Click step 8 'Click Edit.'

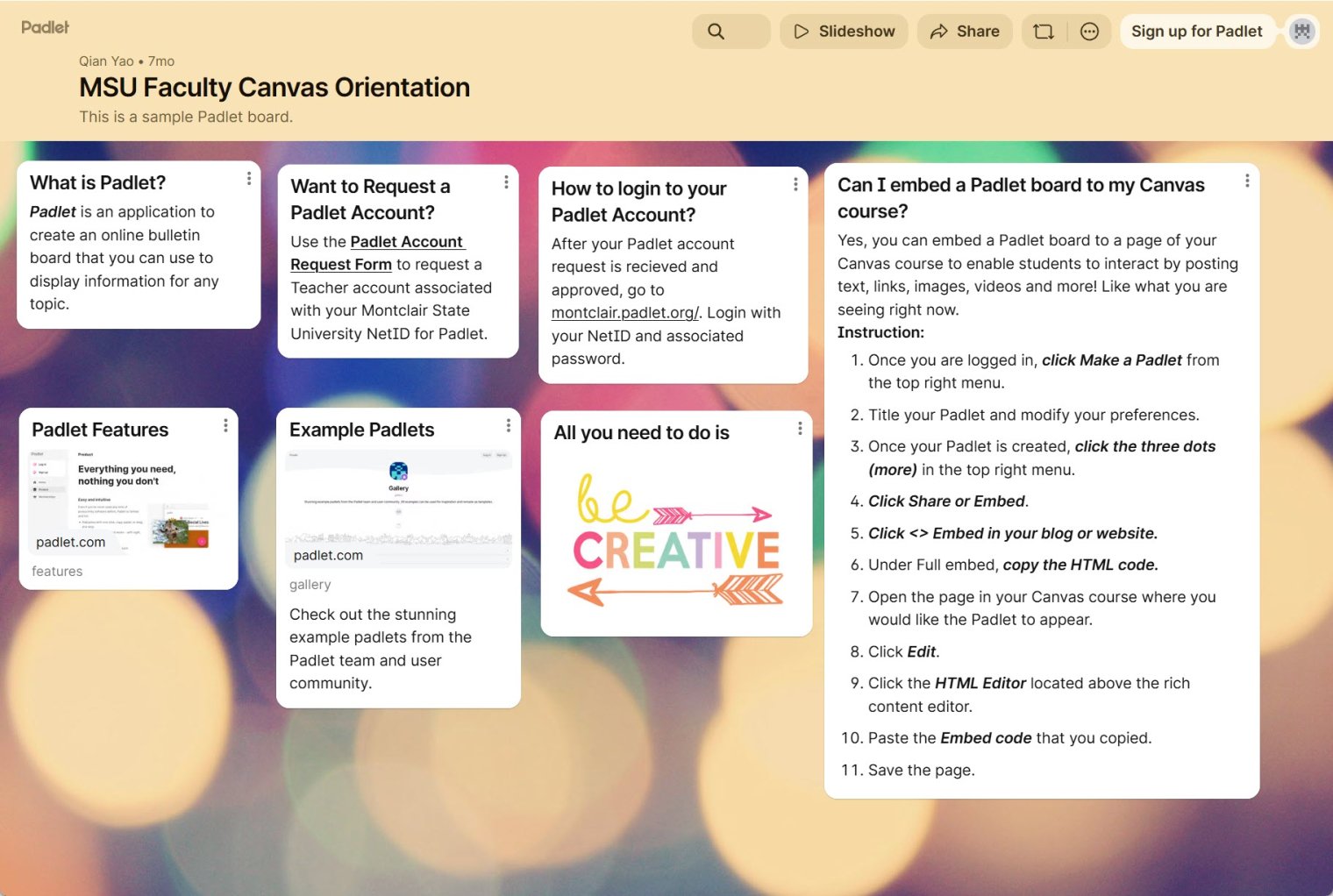point(903,651)
